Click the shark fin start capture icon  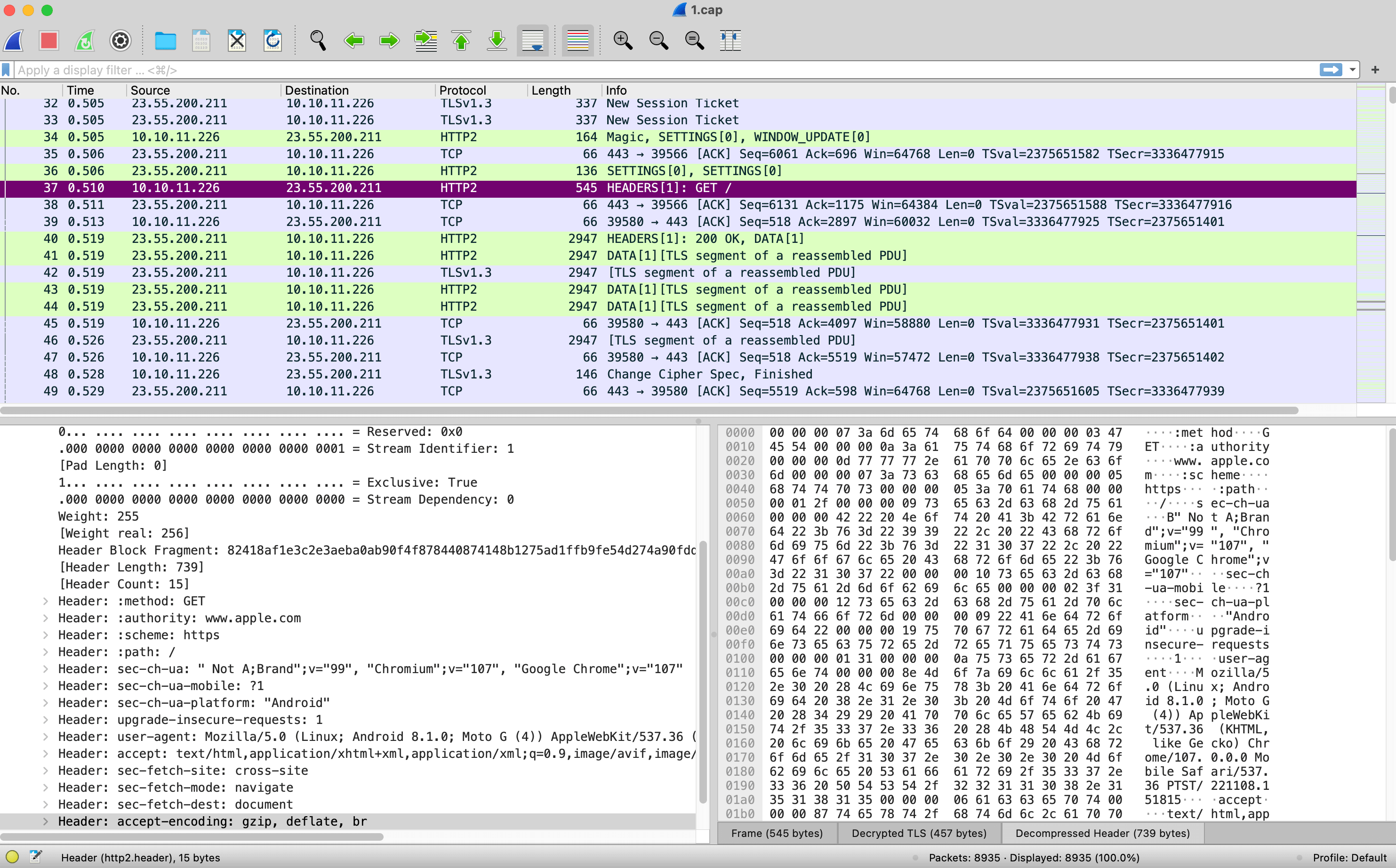(14, 41)
